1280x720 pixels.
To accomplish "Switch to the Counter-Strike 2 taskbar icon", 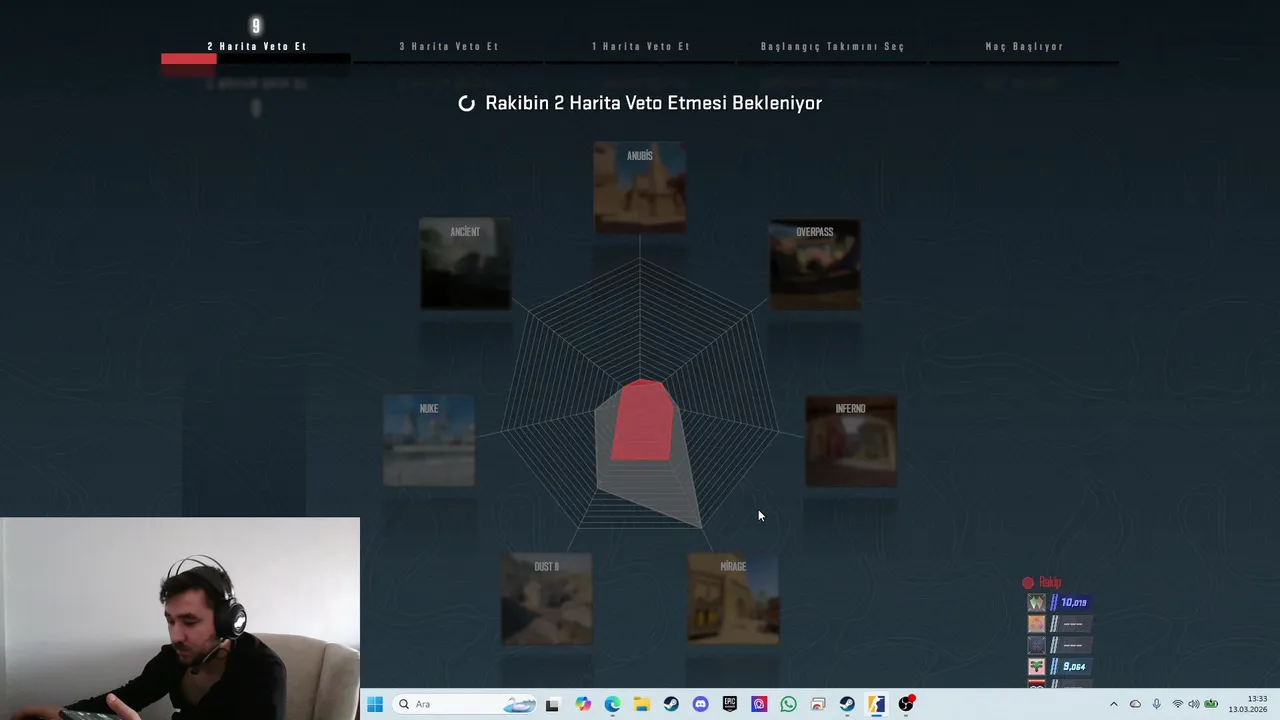I will coord(876,704).
